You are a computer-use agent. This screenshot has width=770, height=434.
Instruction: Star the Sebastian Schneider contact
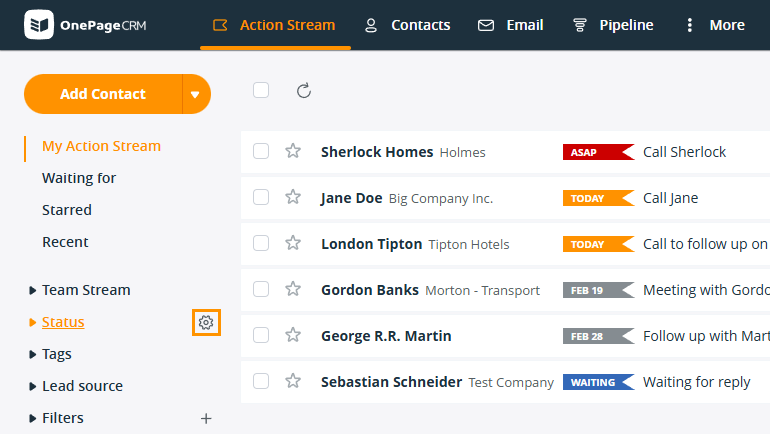coord(293,381)
